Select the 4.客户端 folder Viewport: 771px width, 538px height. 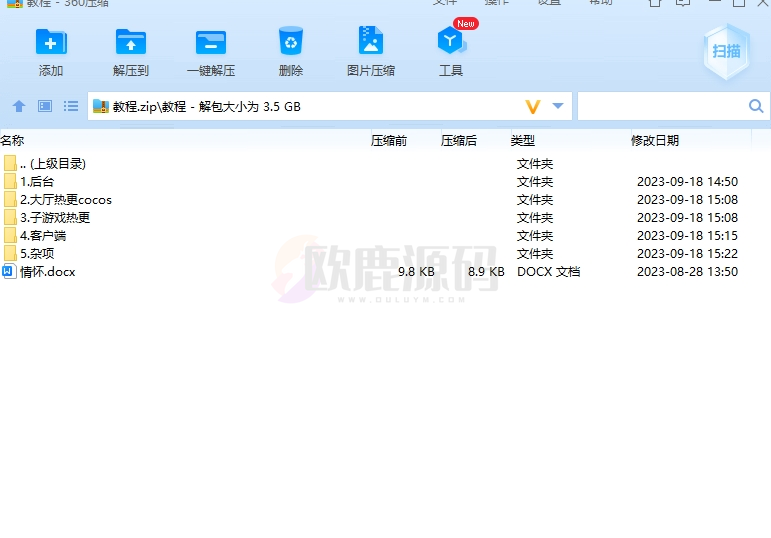click(374, 236)
